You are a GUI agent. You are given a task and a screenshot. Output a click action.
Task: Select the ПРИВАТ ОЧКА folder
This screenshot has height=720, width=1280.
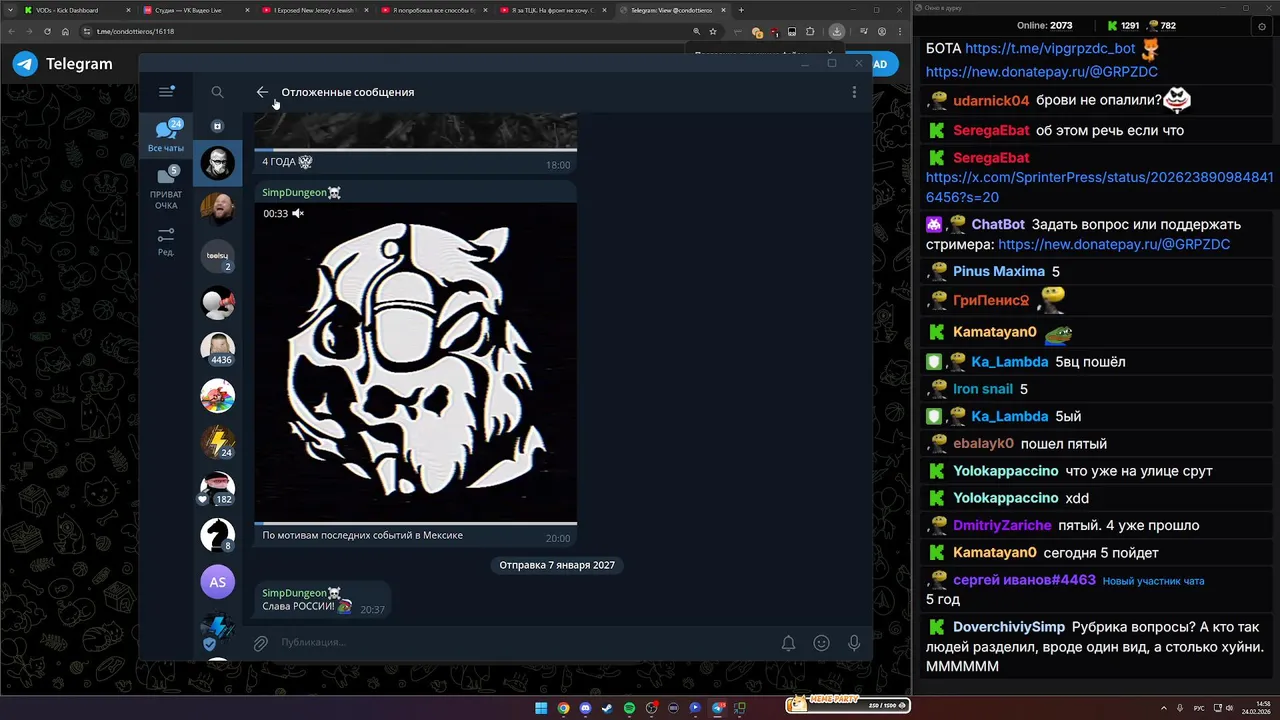(166, 188)
